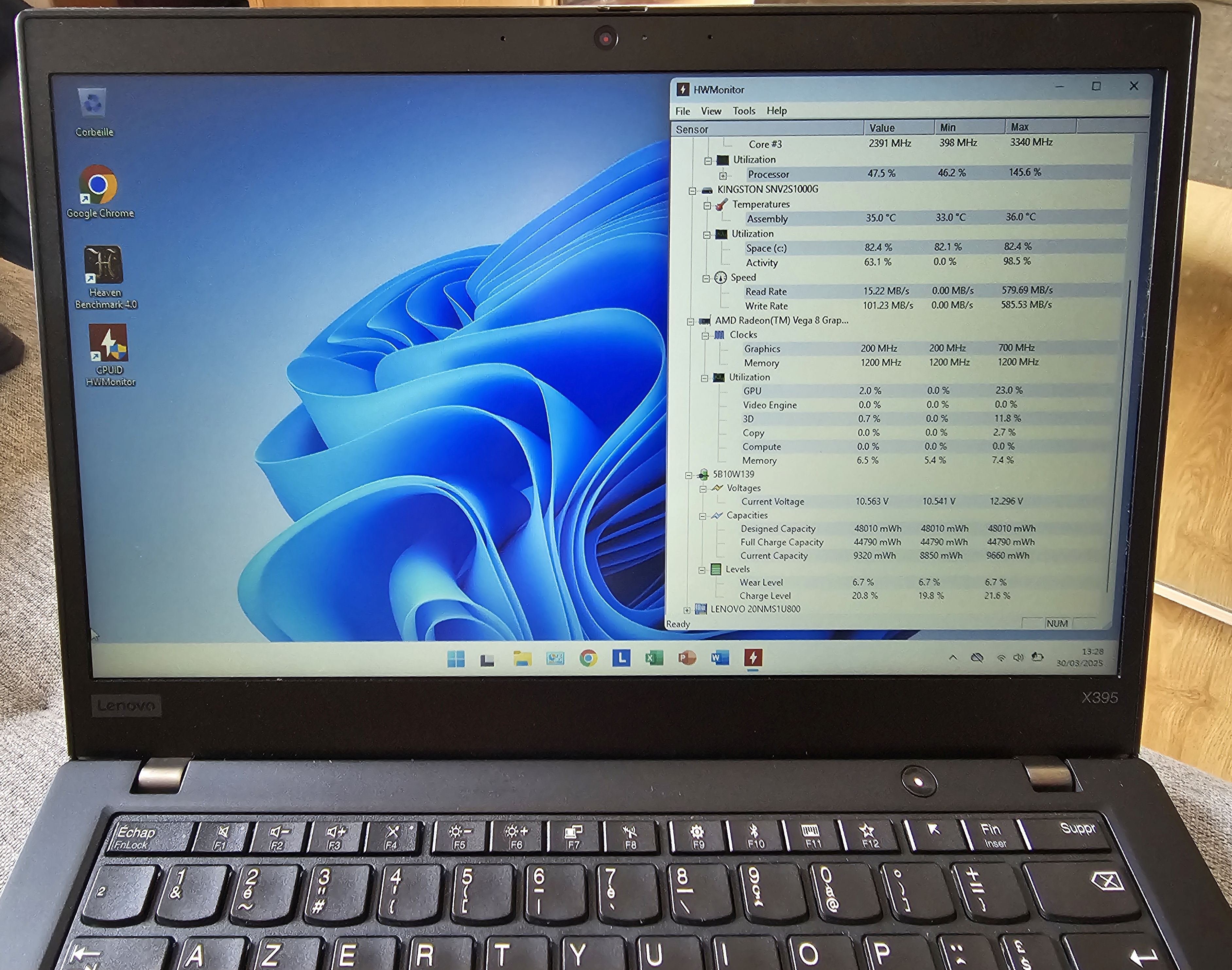Open Word from the taskbar
The height and width of the screenshot is (970, 1232).
tap(720, 658)
